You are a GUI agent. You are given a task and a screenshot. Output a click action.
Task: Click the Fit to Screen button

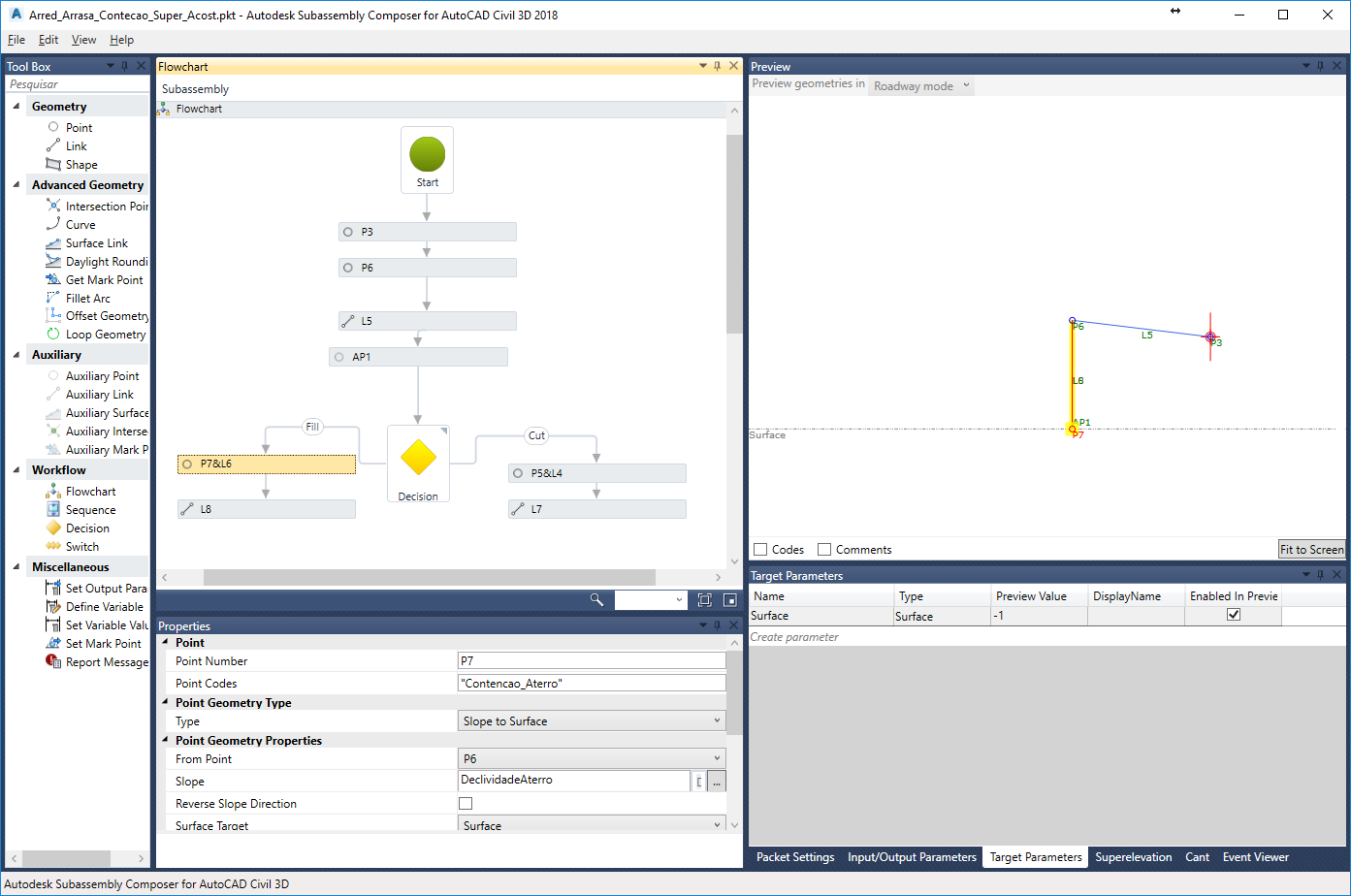coord(1311,549)
